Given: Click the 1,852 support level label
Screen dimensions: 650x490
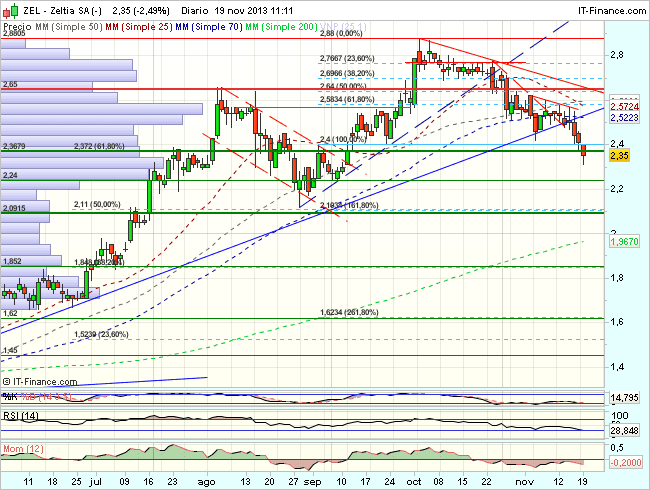Looking at the screenshot, I should pyautogui.click(x=12, y=261).
